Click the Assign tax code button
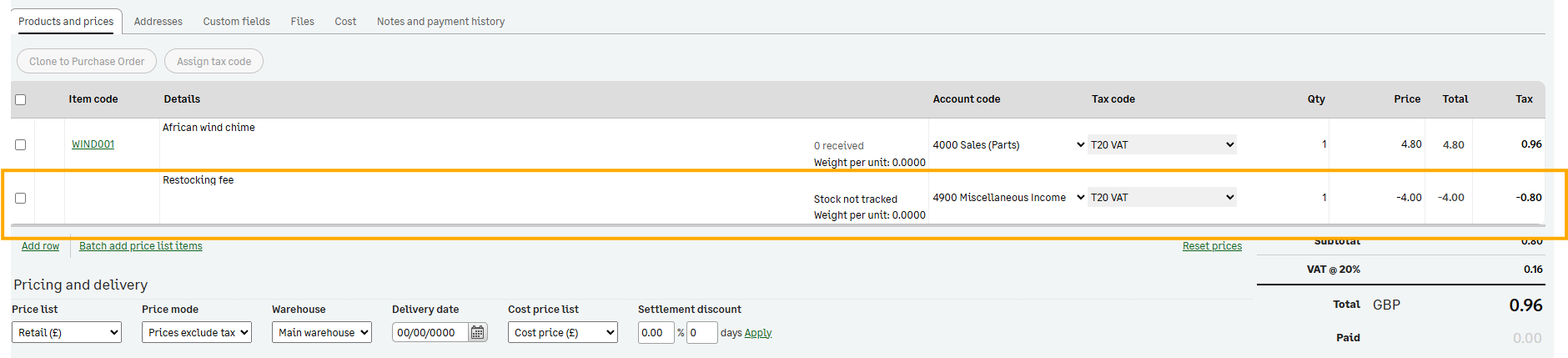The image size is (1568, 358). click(214, 61)
